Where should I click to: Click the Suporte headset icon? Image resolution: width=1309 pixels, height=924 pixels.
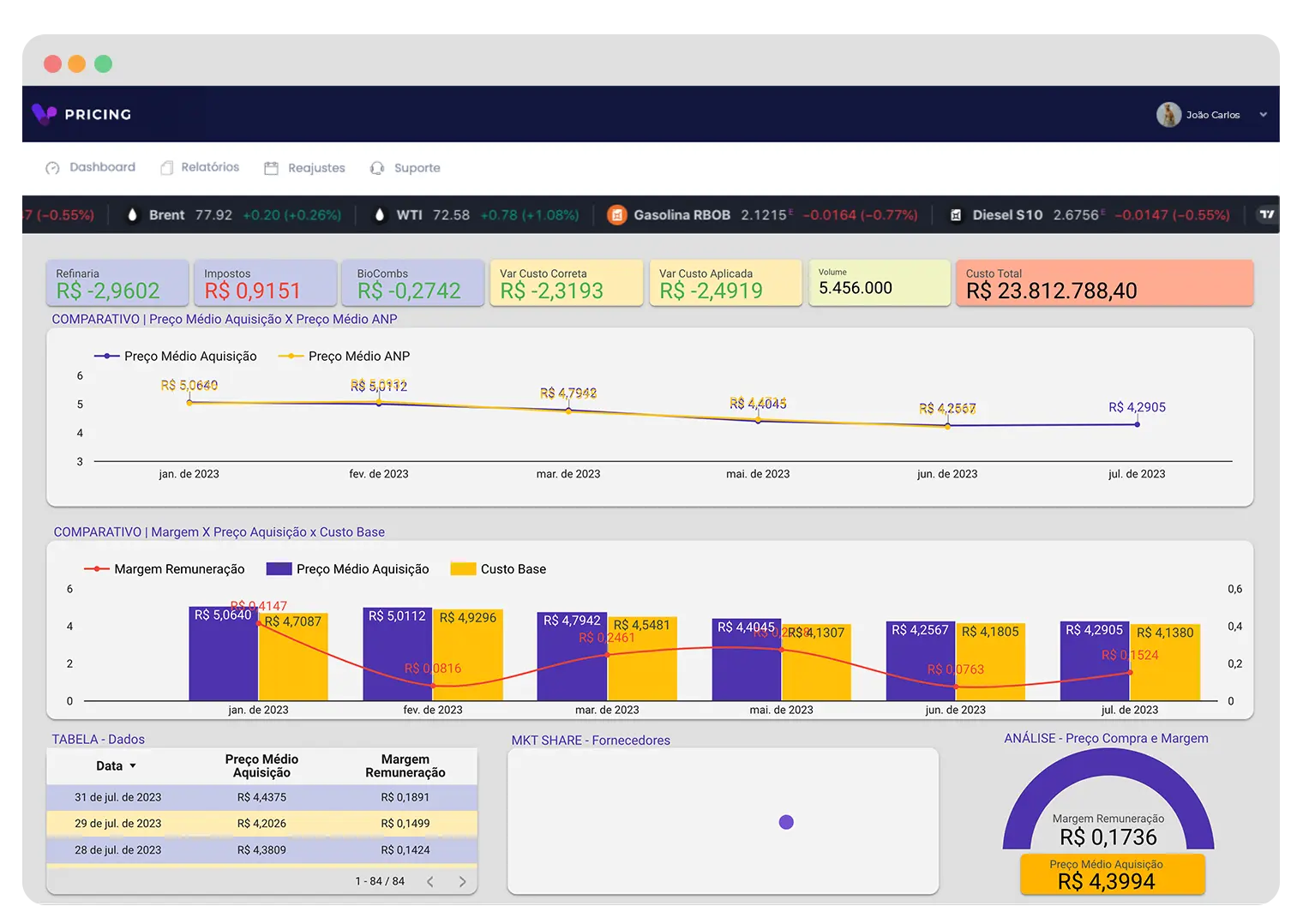point(377,168)
